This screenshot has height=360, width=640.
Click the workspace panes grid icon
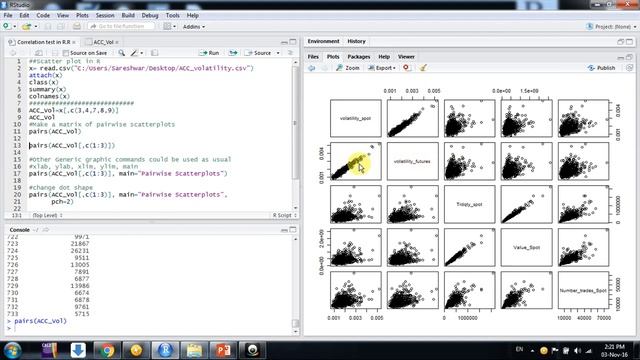click(x=167, y=26)
